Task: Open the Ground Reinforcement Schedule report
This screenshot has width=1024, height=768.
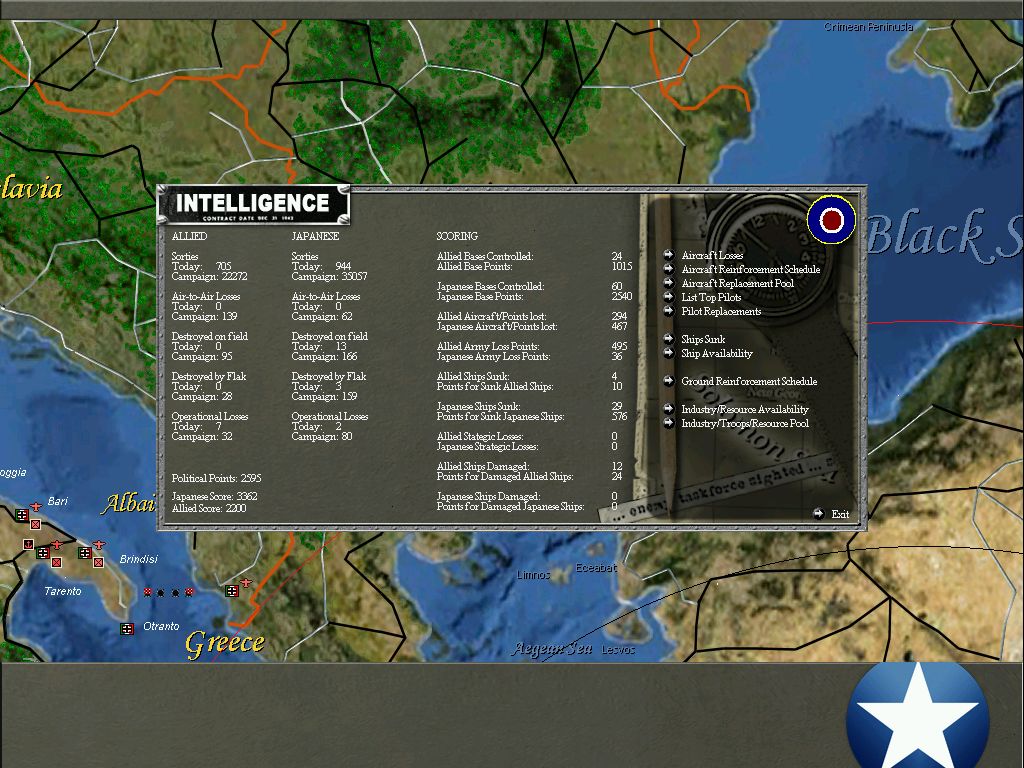Action: pyautogui.click(x=749, y=381)
